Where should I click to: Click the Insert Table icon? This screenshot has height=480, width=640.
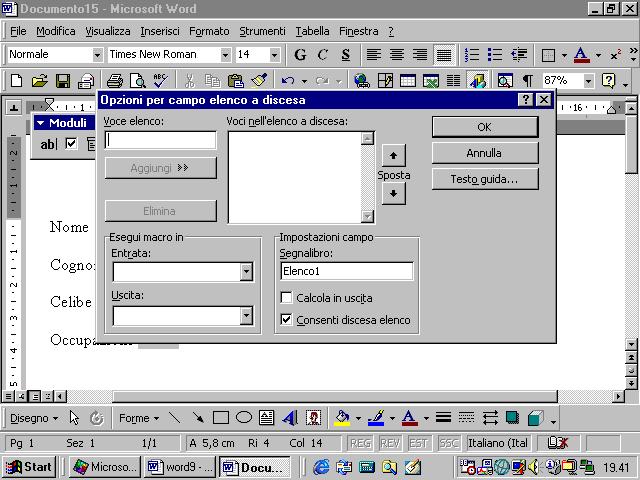(x=408, y=81)
